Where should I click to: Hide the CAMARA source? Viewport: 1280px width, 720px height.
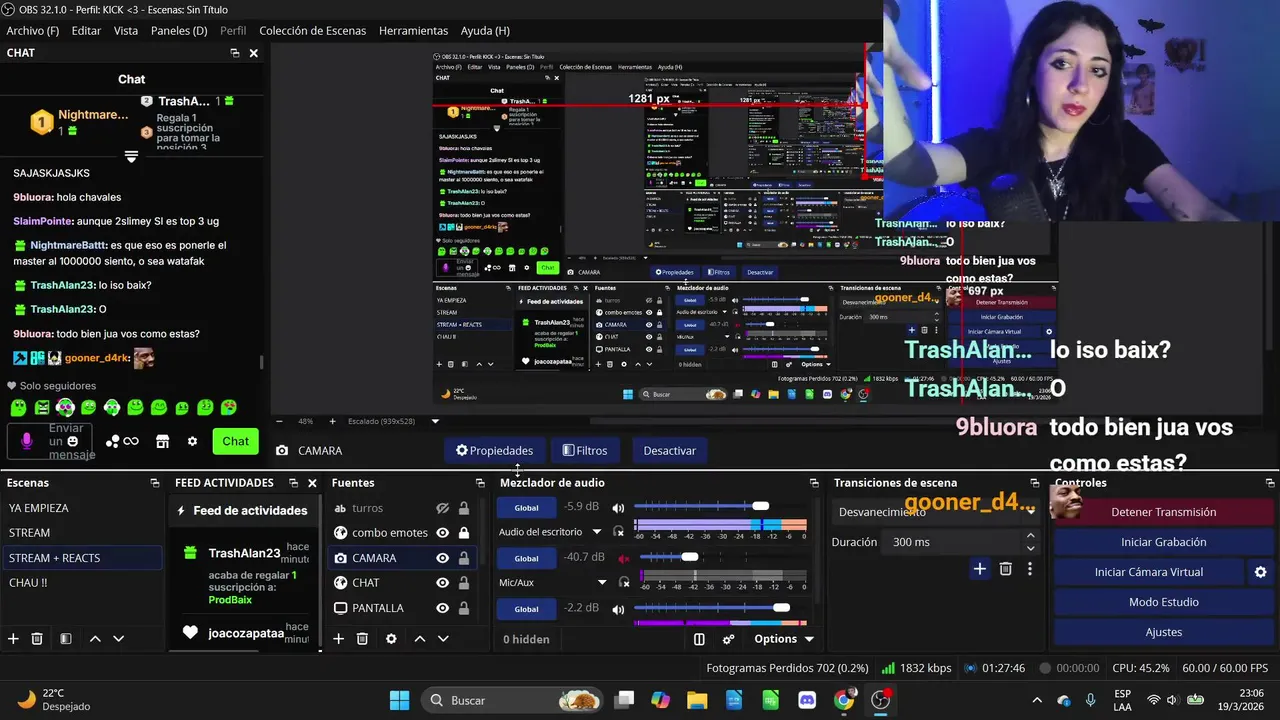[x=443, y=558]
